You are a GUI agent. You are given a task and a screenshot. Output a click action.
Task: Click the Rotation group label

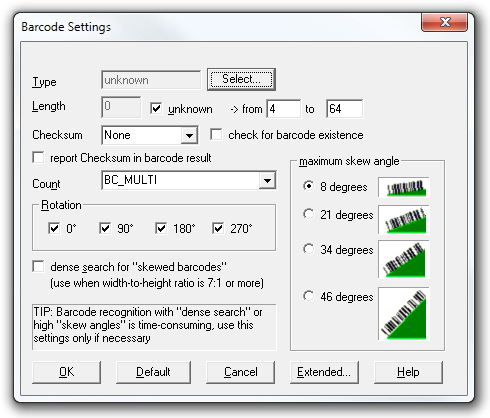coord(61,205)
